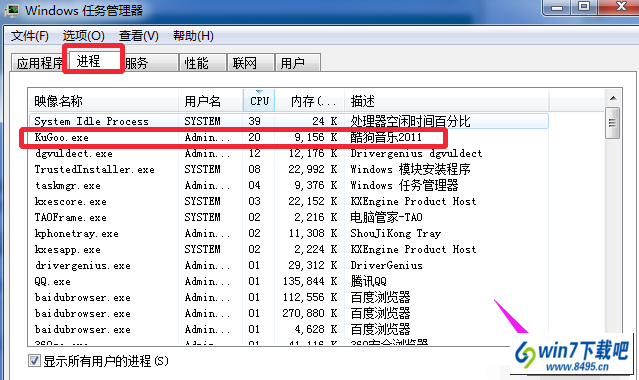Select baidubrowser.exe using 270,880 K
The width and height of the screenshot is (639, 380).
point(289,313)
